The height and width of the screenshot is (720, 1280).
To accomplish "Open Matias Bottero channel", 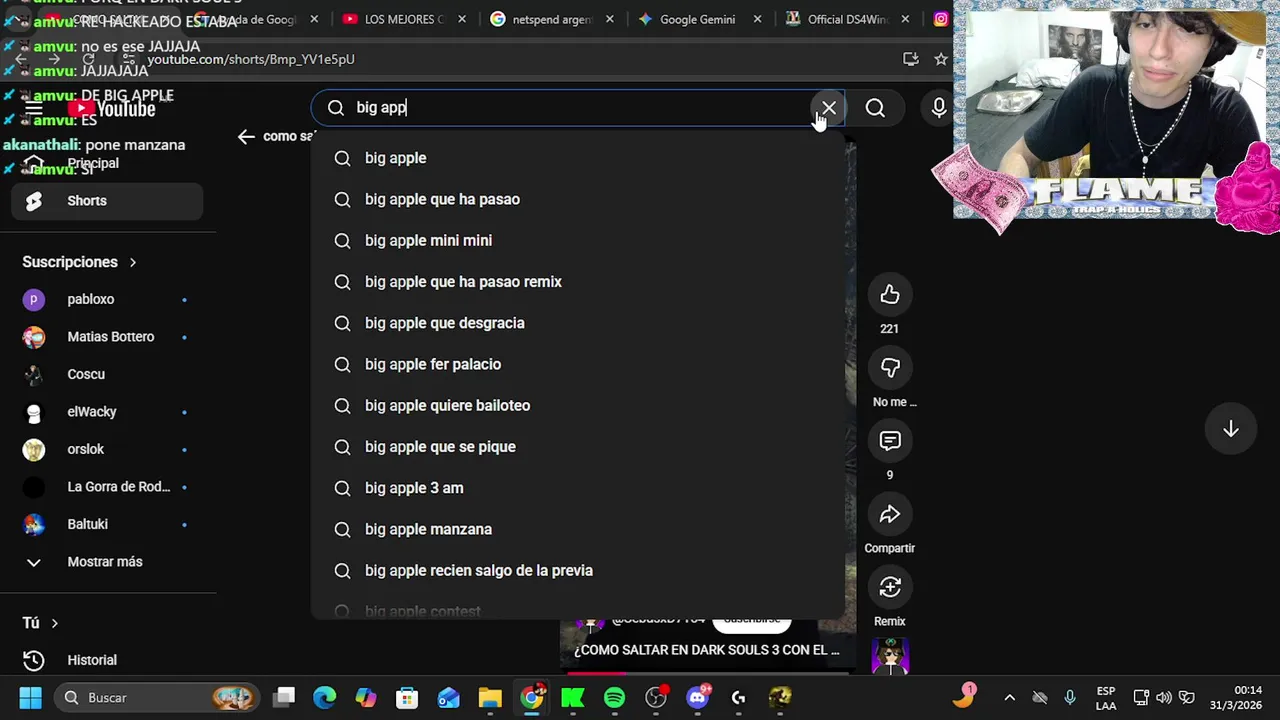I will pyautogui.click(x=107, y=337).
